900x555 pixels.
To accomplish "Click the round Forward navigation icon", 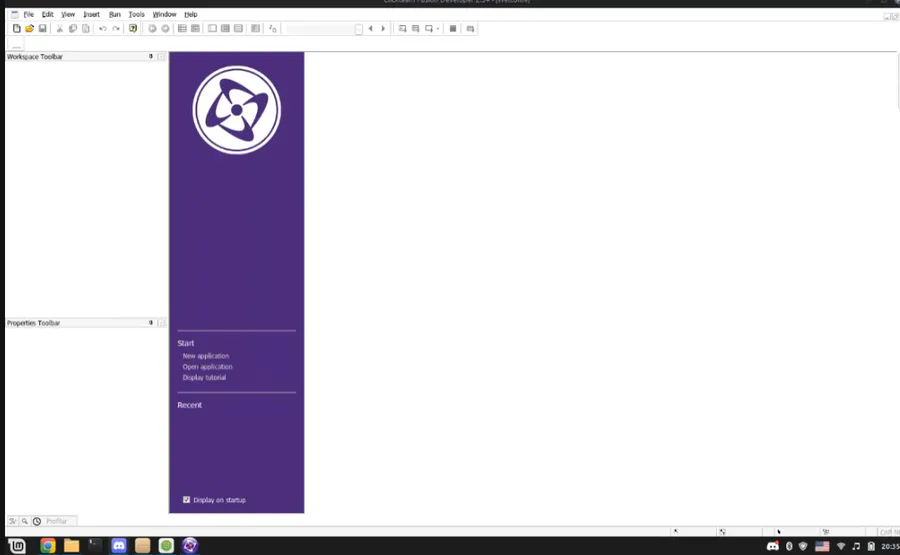I will click(165, 28).
